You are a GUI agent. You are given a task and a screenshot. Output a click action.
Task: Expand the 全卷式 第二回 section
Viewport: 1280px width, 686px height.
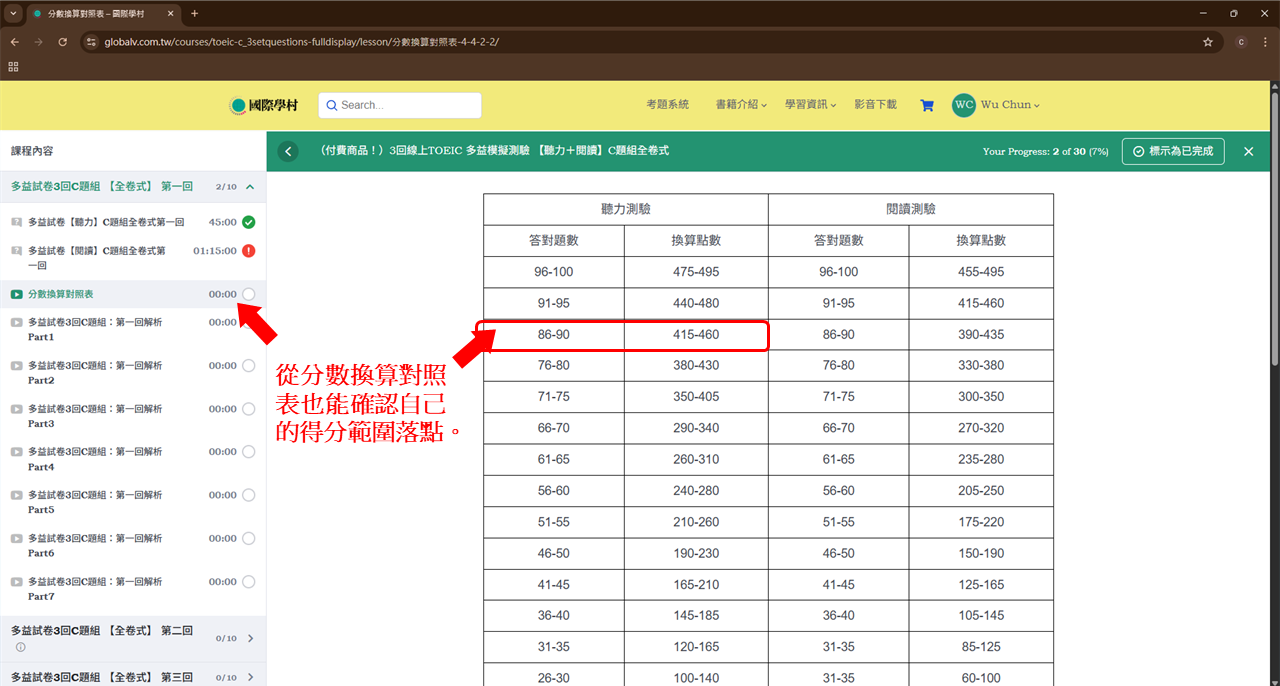249,638
